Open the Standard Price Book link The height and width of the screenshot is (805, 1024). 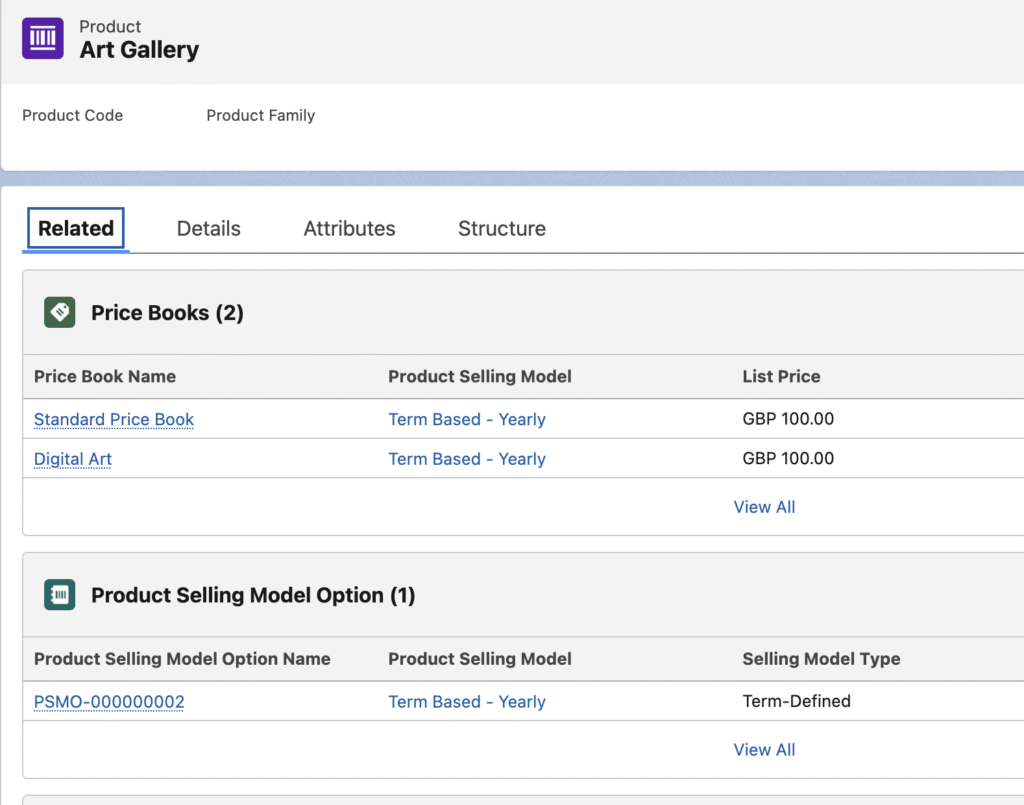(114, 419)
